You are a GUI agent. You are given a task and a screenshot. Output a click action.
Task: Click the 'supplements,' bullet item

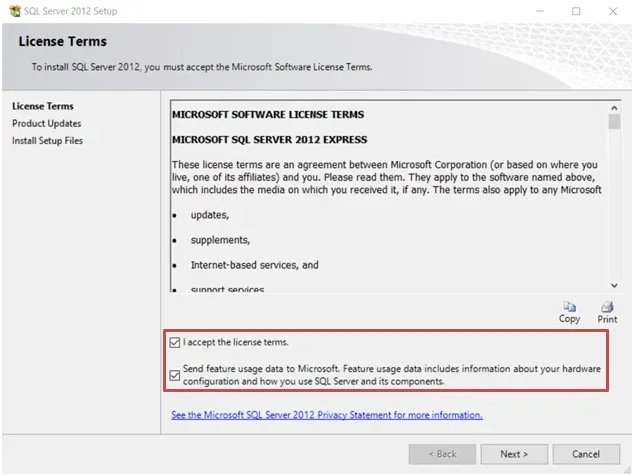pos(220,240)
